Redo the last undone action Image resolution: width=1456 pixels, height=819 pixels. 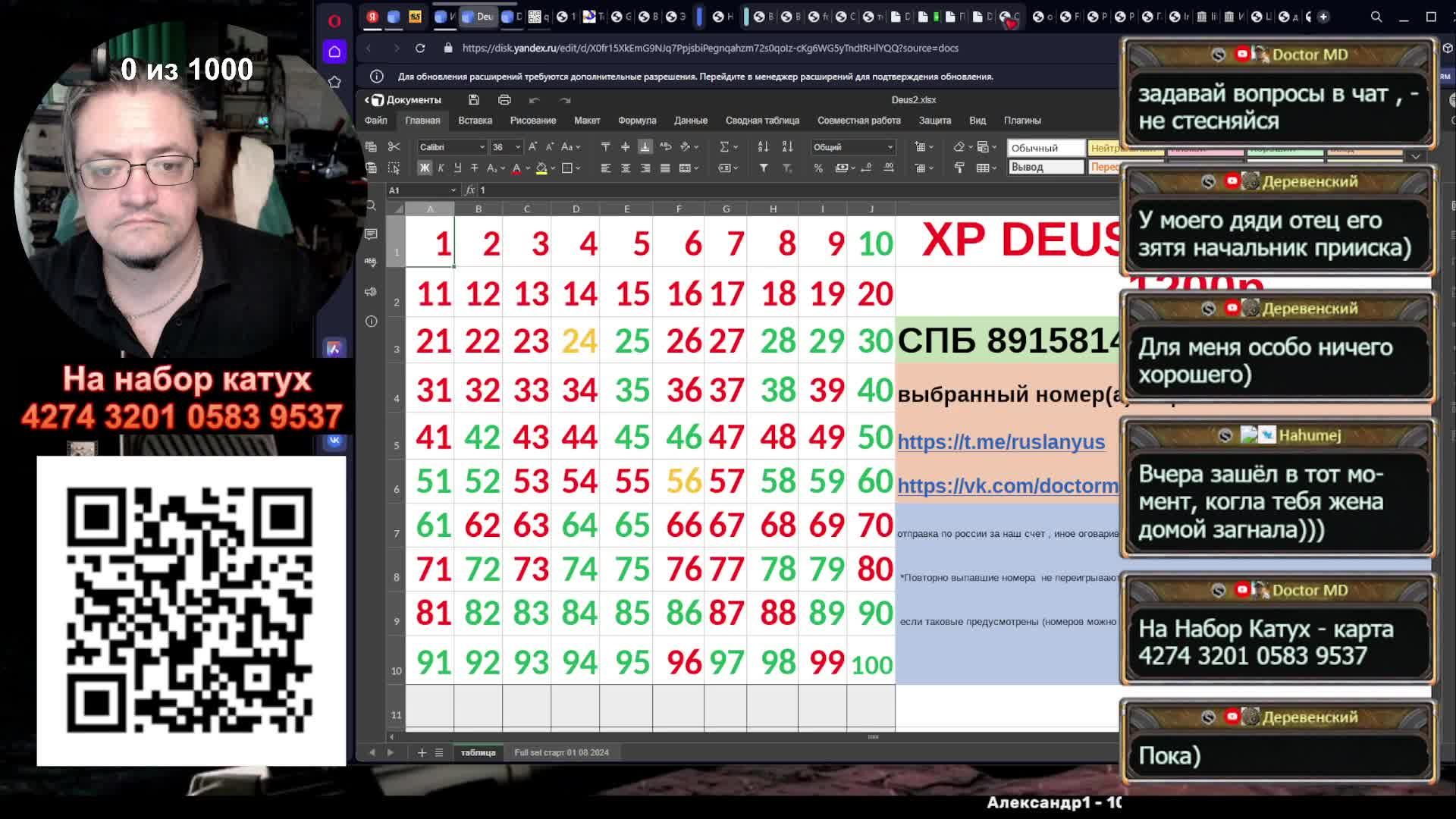(565, 100)
